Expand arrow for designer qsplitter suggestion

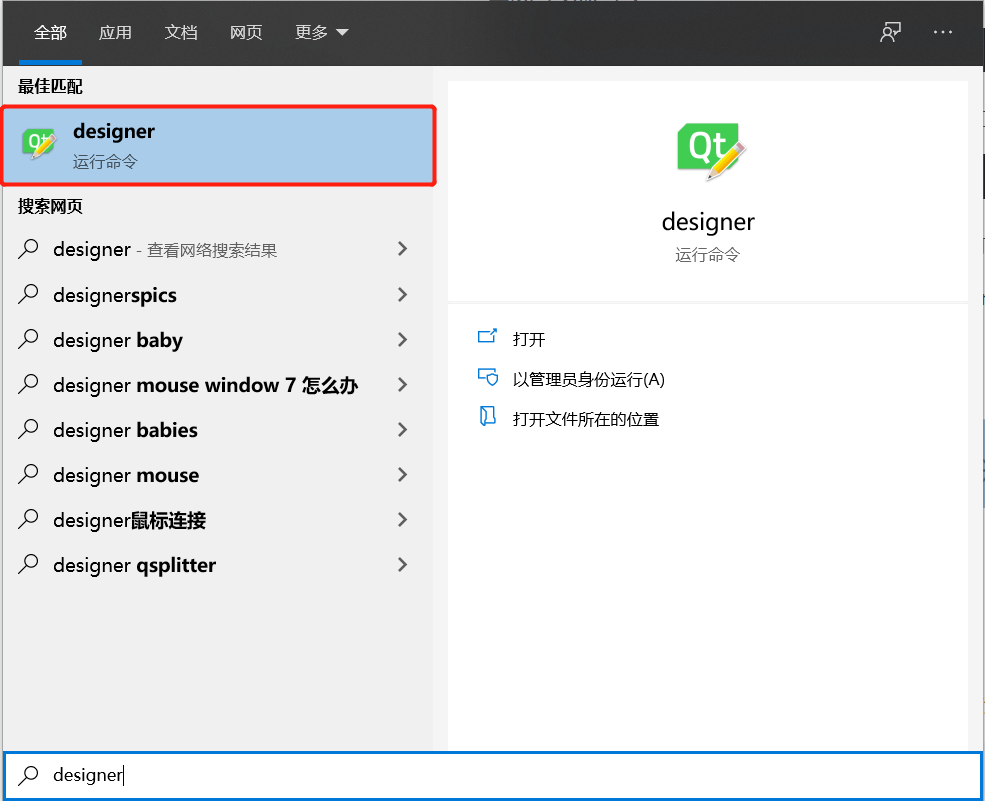point(403,564)
